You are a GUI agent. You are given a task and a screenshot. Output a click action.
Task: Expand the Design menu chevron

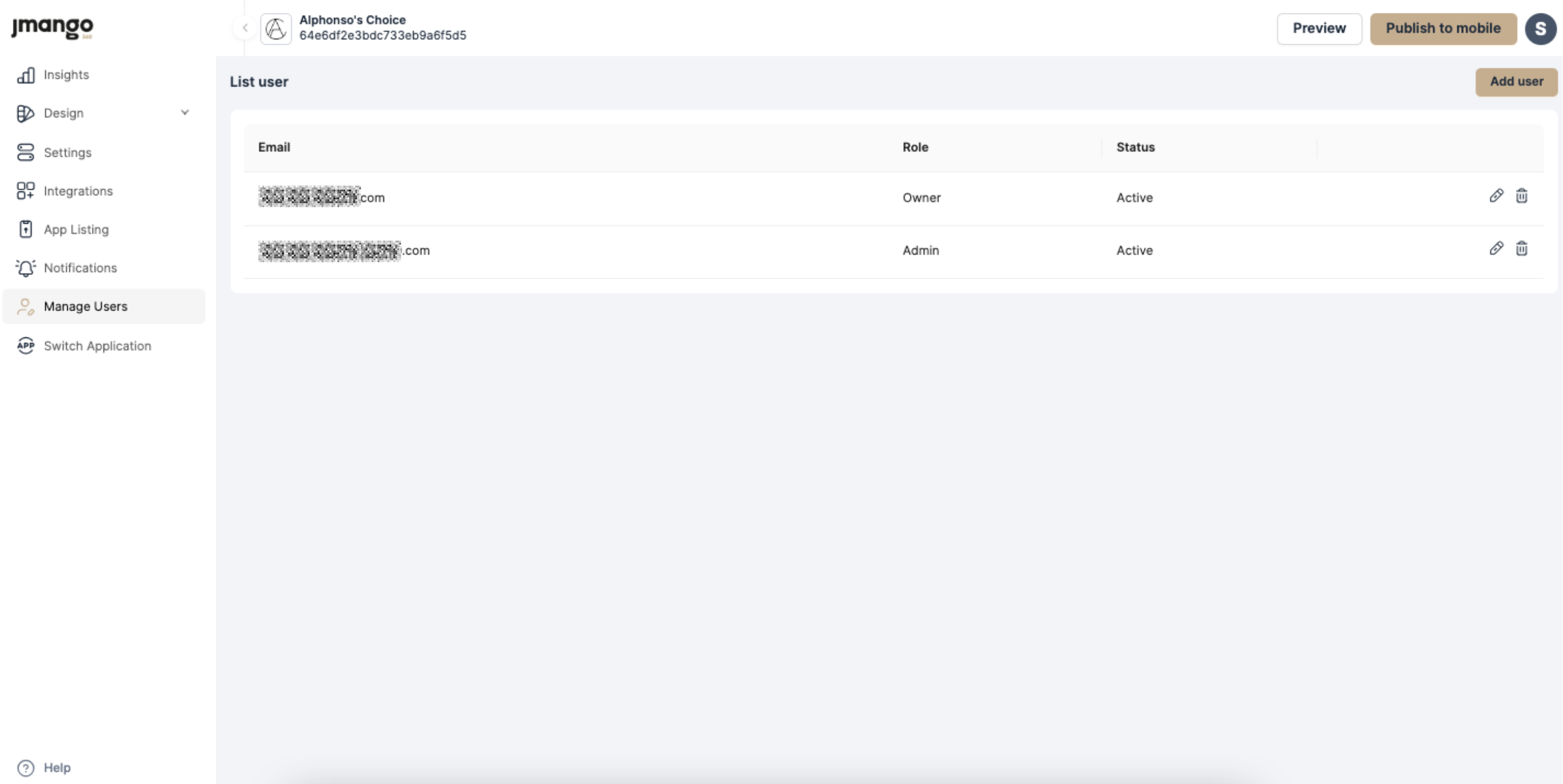pyautogui.click(x=185, y=112)
